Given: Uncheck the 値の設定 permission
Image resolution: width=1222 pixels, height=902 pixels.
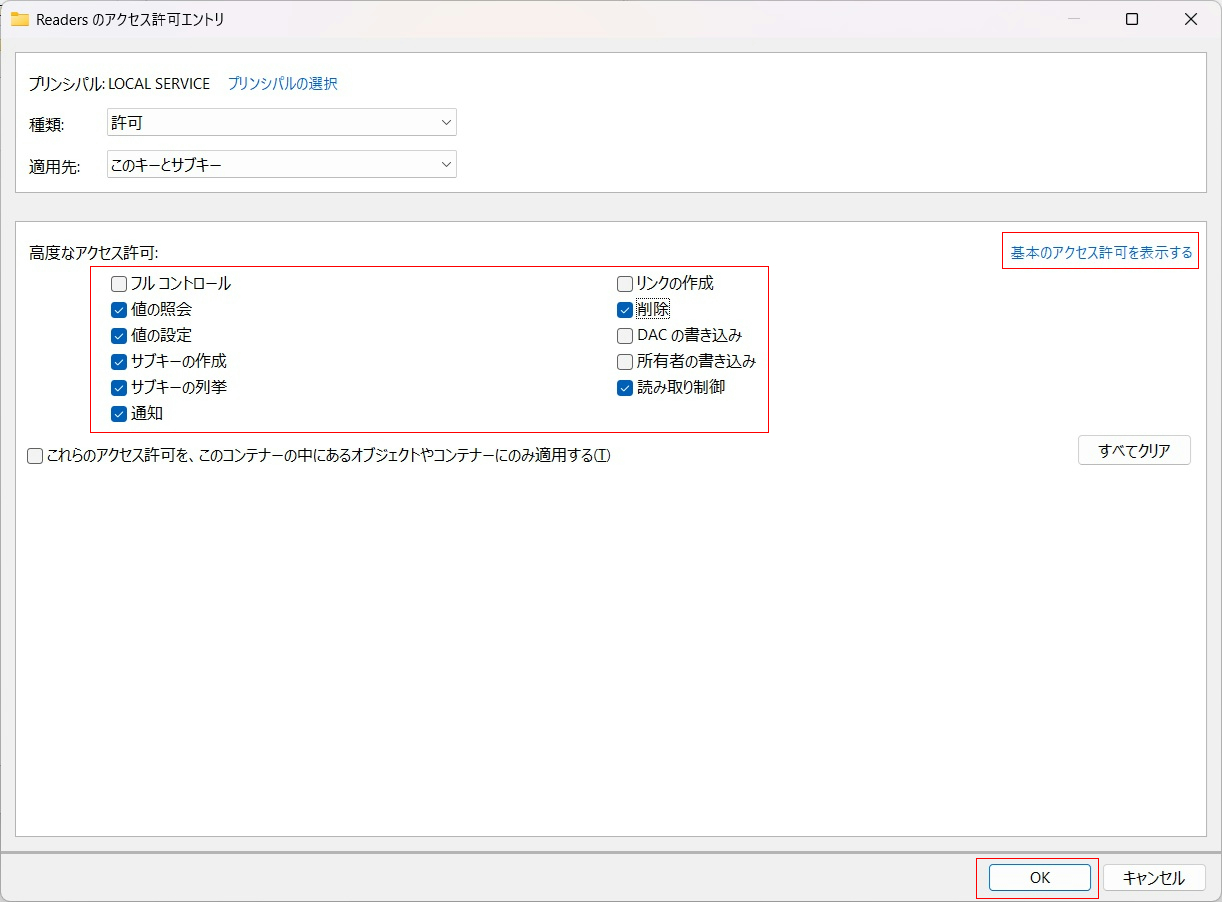Looking at the screenshot, I should [119, 336].
